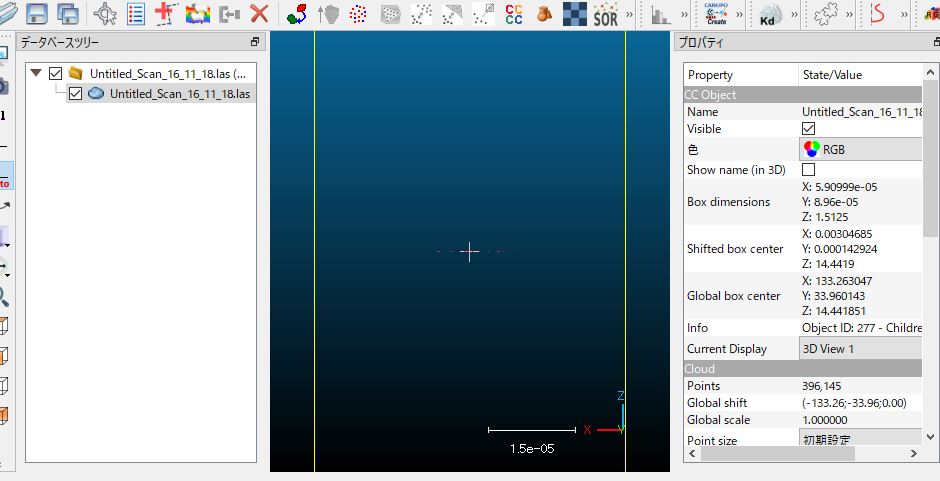The width and height of the screenshot is (940, 481).
Task: Select the Untitled_Scan_16_11_18.las cloud entry
Action: [x=179, y=93]
